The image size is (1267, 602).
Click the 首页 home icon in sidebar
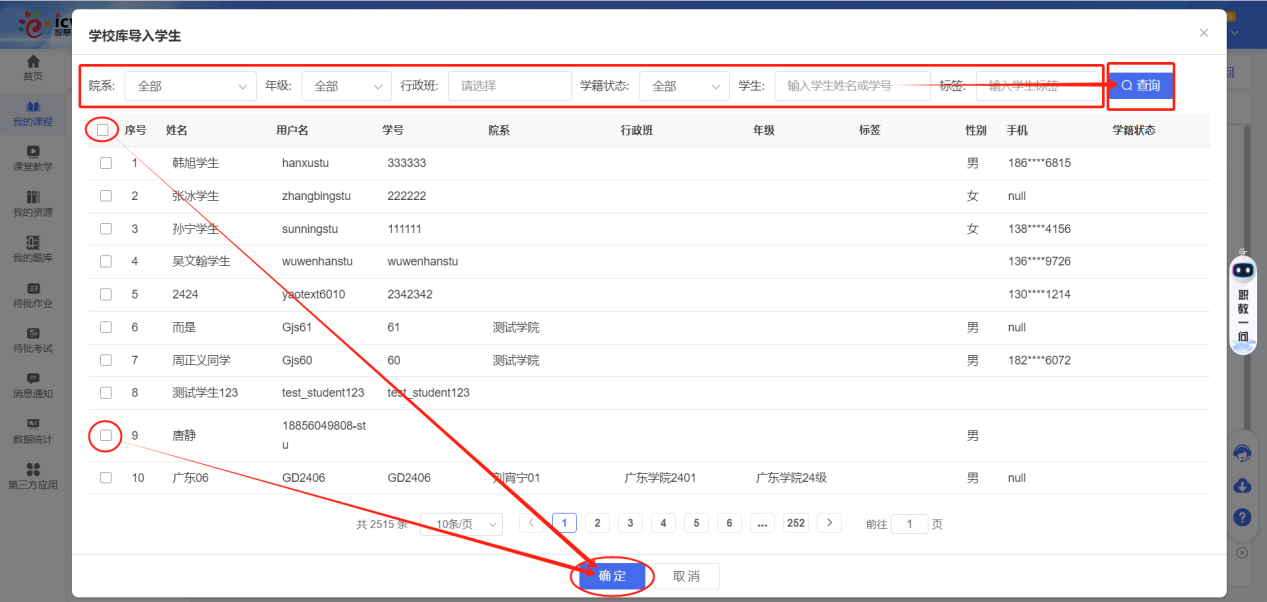33,62
